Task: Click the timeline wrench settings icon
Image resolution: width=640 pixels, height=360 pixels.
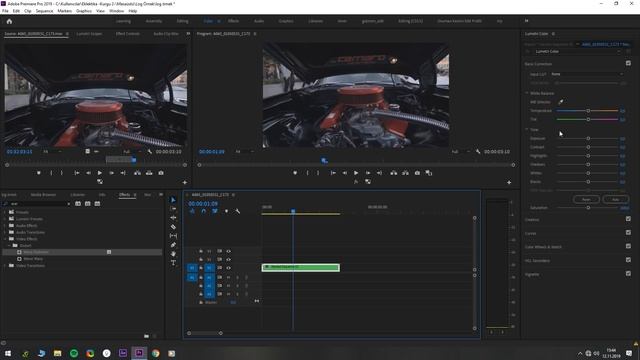Action: tap(238, 211)
